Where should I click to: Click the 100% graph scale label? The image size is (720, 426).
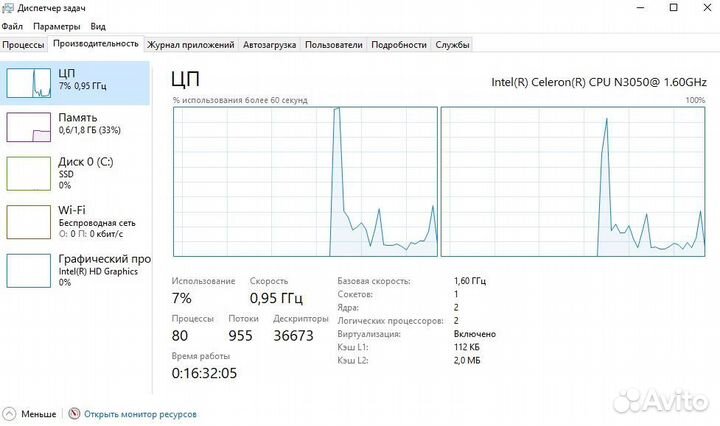695,100
